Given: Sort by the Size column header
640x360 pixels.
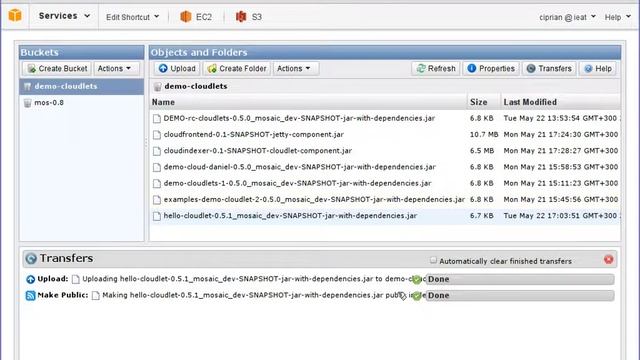Looking at the screenshot, I should [484, 102].
